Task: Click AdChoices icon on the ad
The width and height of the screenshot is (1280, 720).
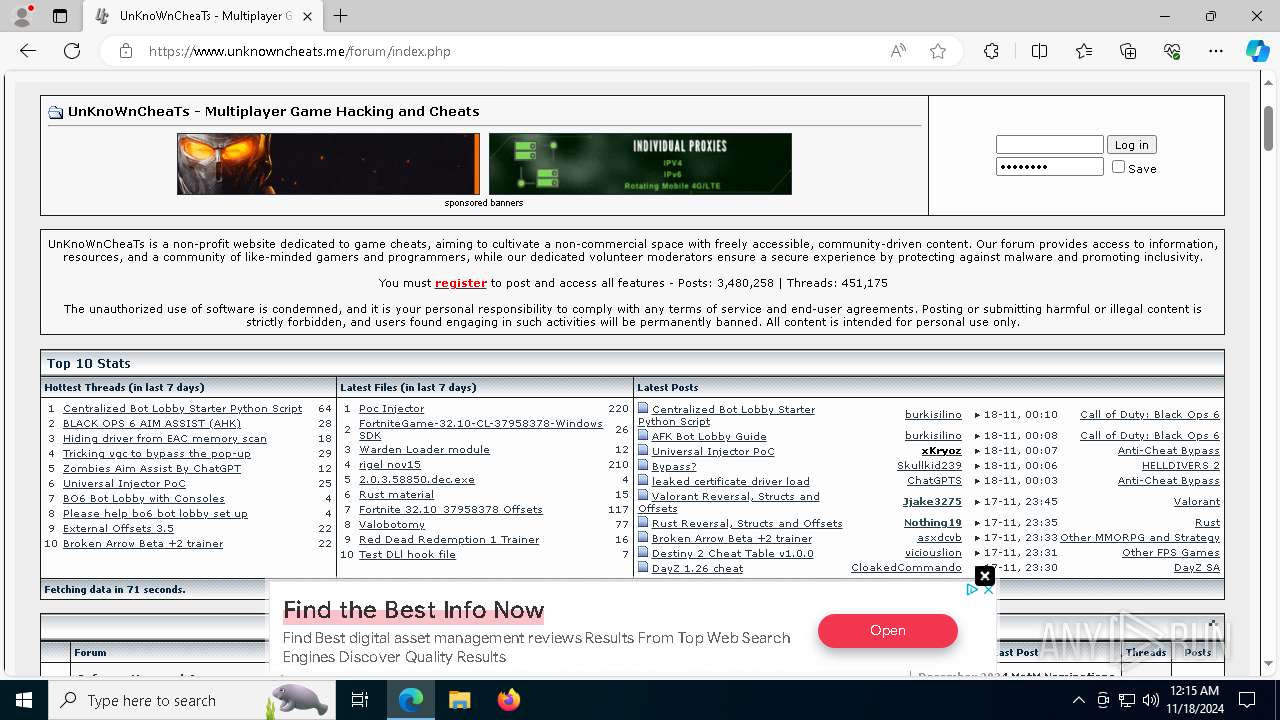Action: pos(972,590)
